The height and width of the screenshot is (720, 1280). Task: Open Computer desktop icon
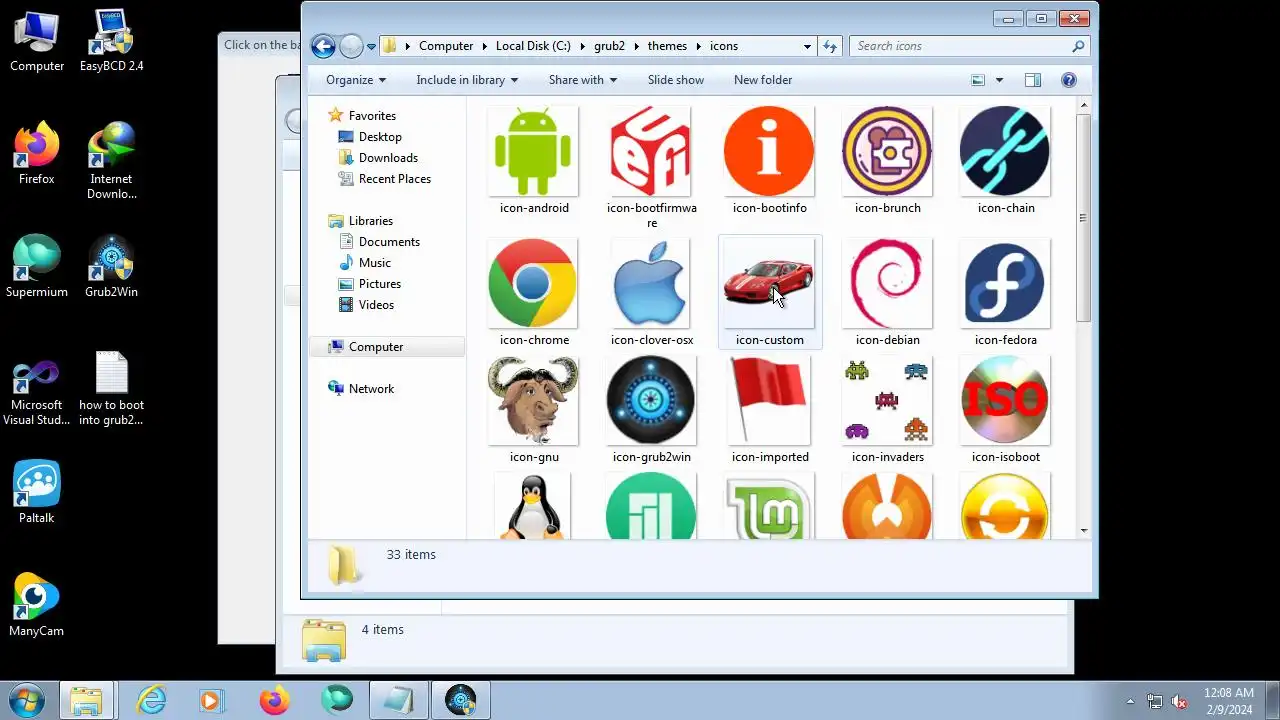pyautogui.click(x=37, y=41)
